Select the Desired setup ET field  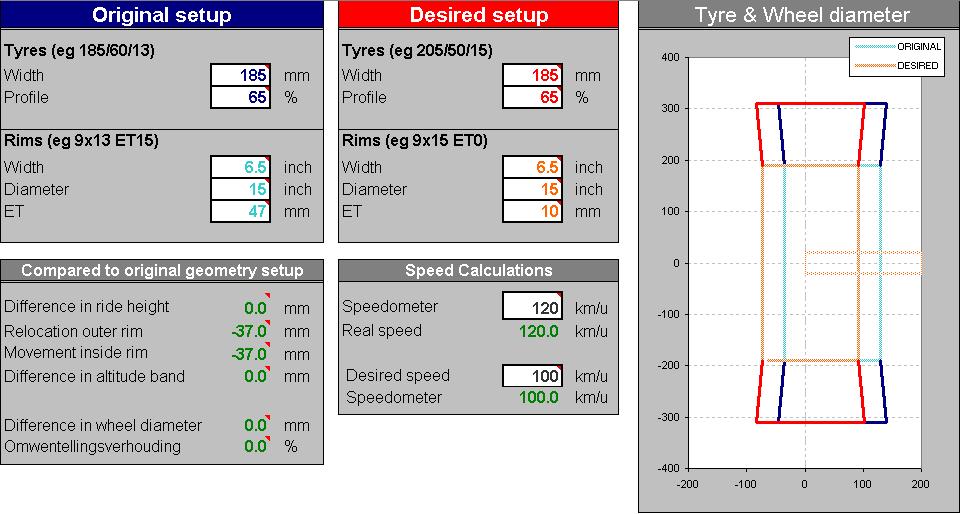click(x=532, y=212)
